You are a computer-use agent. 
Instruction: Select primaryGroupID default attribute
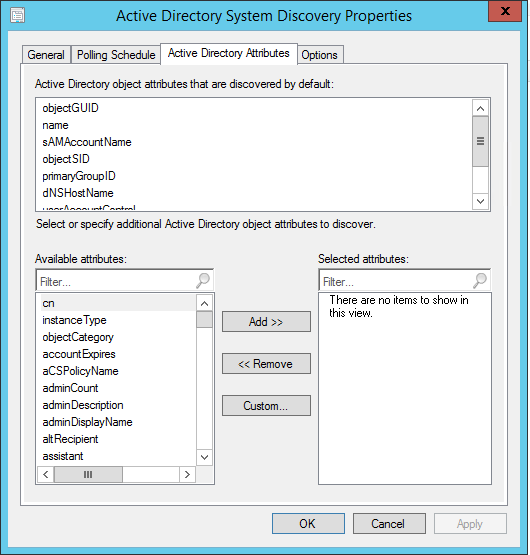point(79,176)
